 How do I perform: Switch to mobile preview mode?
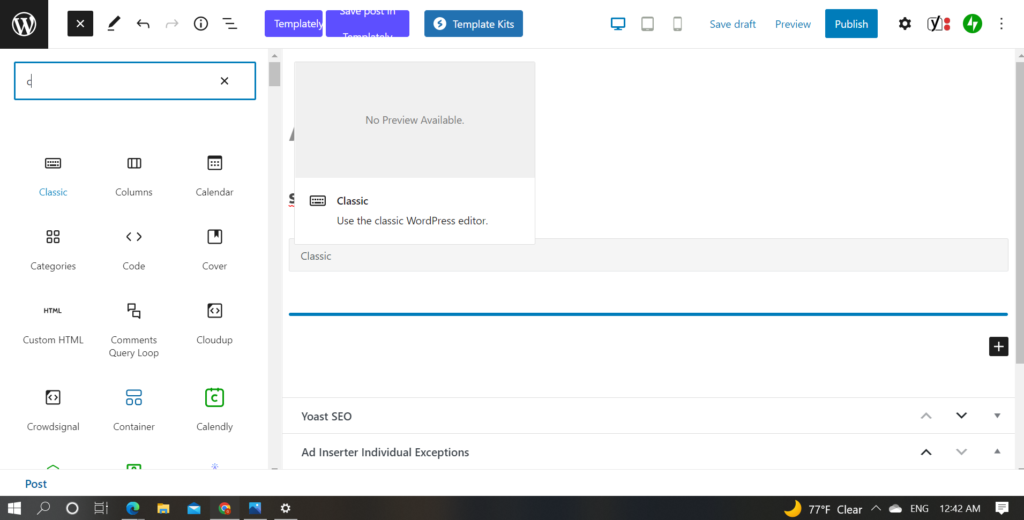click(677, 24)
